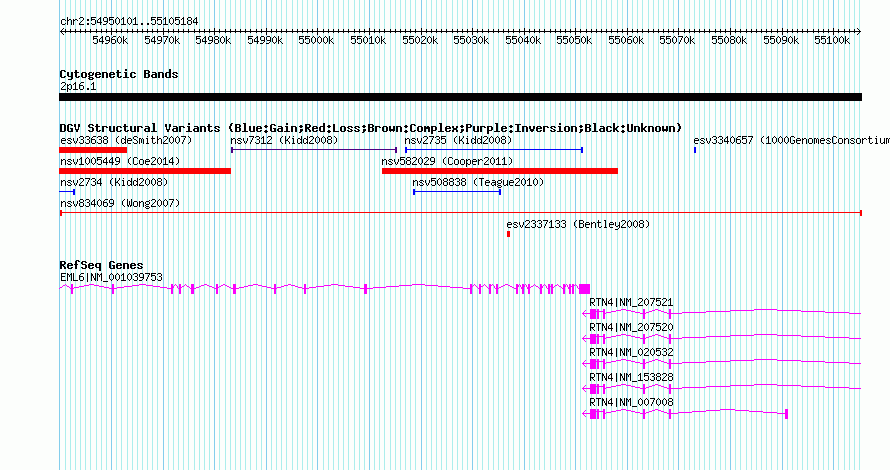Click the RTN4 NM_207521 transcript arrow
The height and width of the screenshot is (470, 890).
586,314
